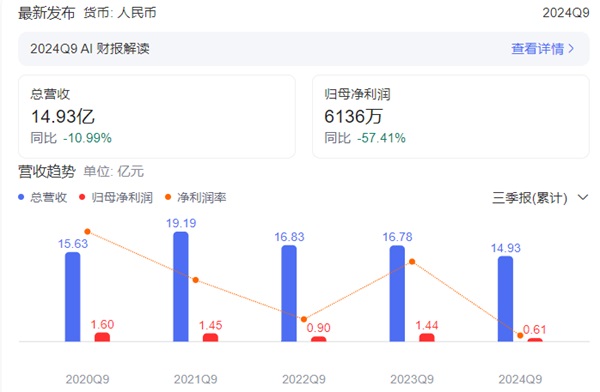Click the 2024Q9 AI 财报解读 banner
Screen dimensions: 600x392
[x=304, y=49]
